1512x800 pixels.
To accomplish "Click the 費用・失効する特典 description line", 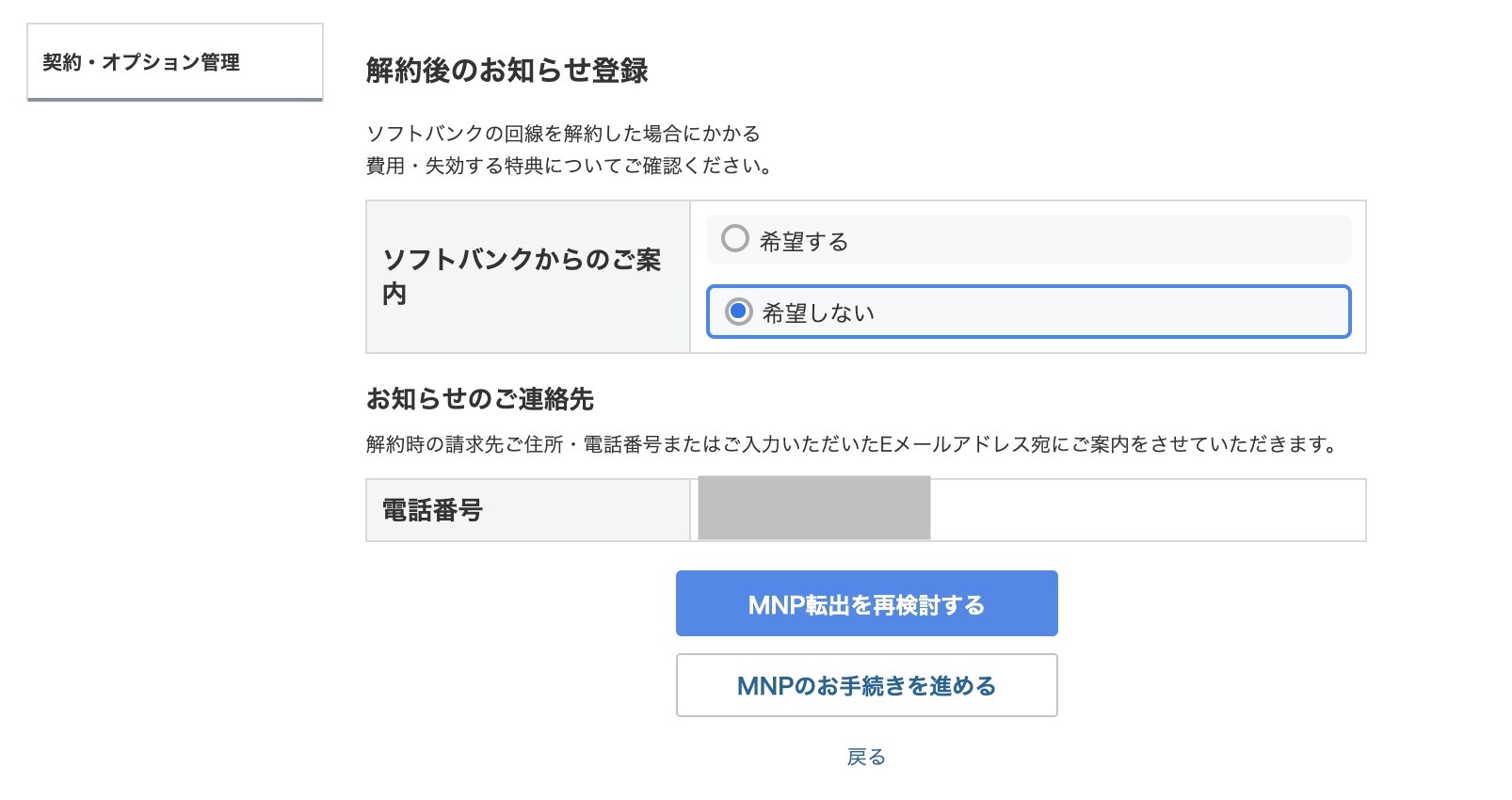I will [569, 167].
